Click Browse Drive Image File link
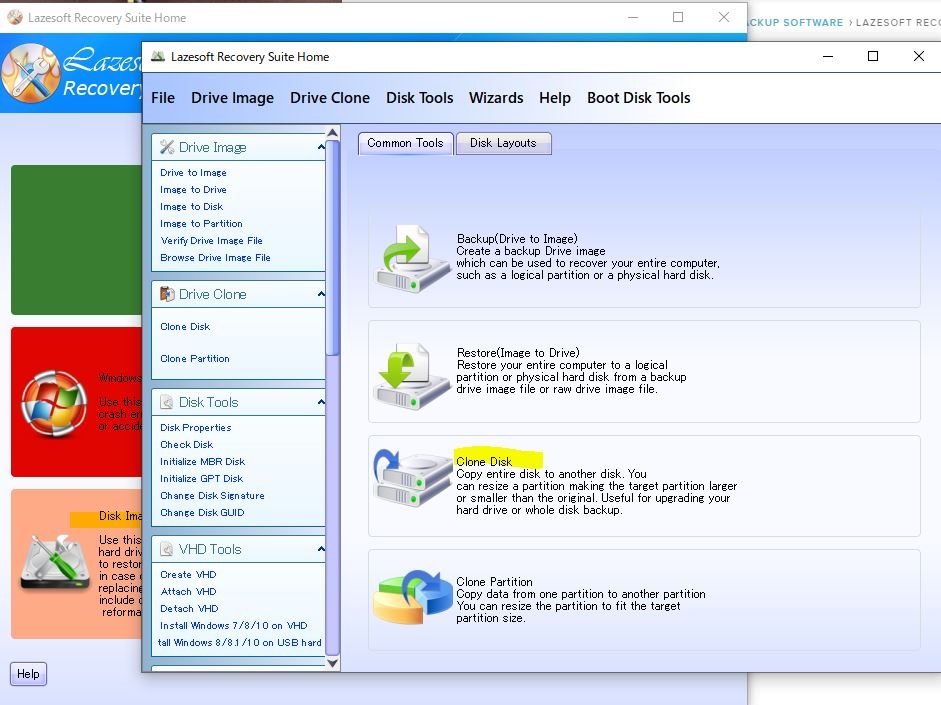Image resolution: width=941 pixels, height=705 pixels. pyautogui.click(x=215, y=257)
